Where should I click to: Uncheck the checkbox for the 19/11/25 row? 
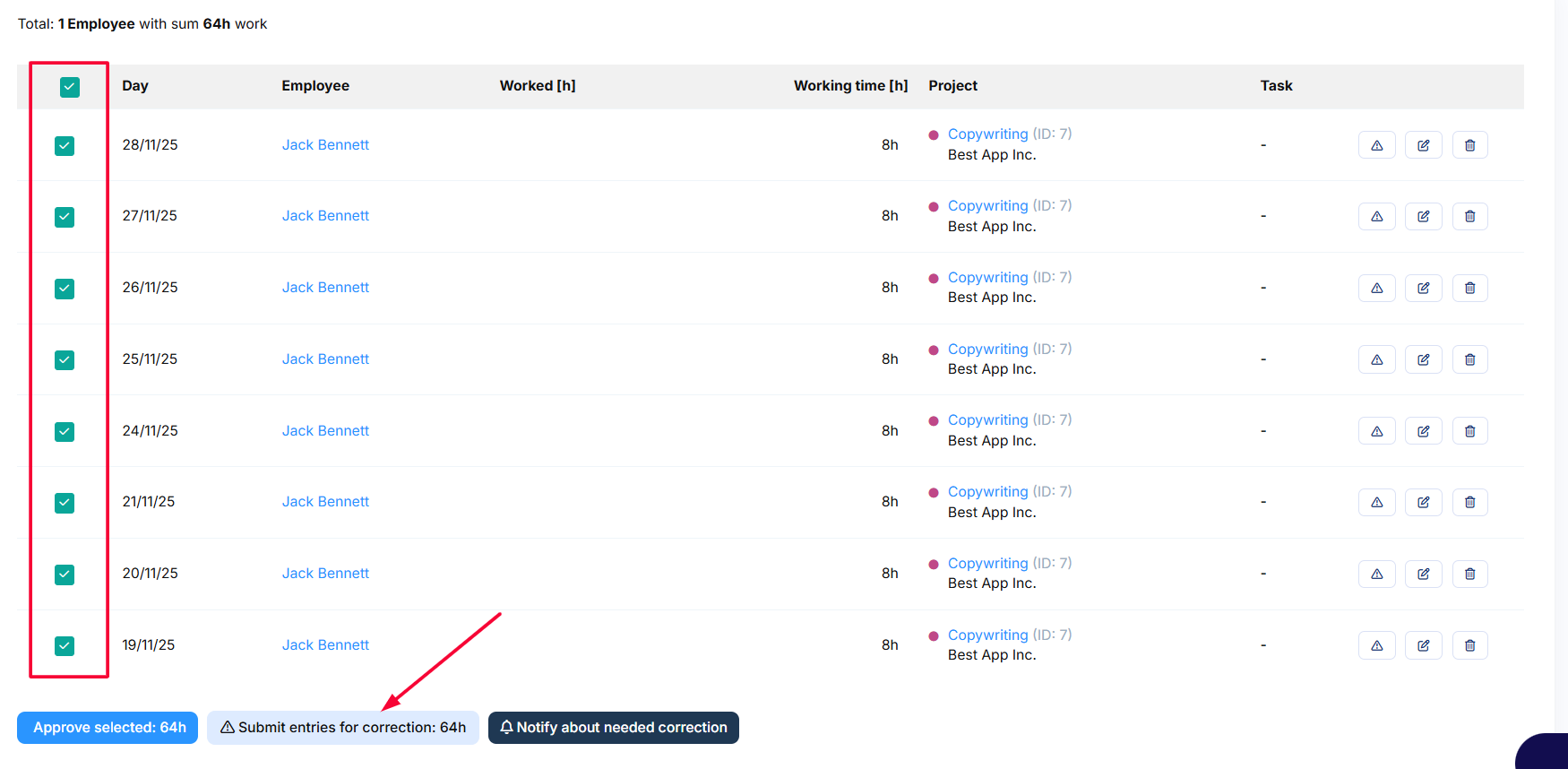tap(65, 646)
